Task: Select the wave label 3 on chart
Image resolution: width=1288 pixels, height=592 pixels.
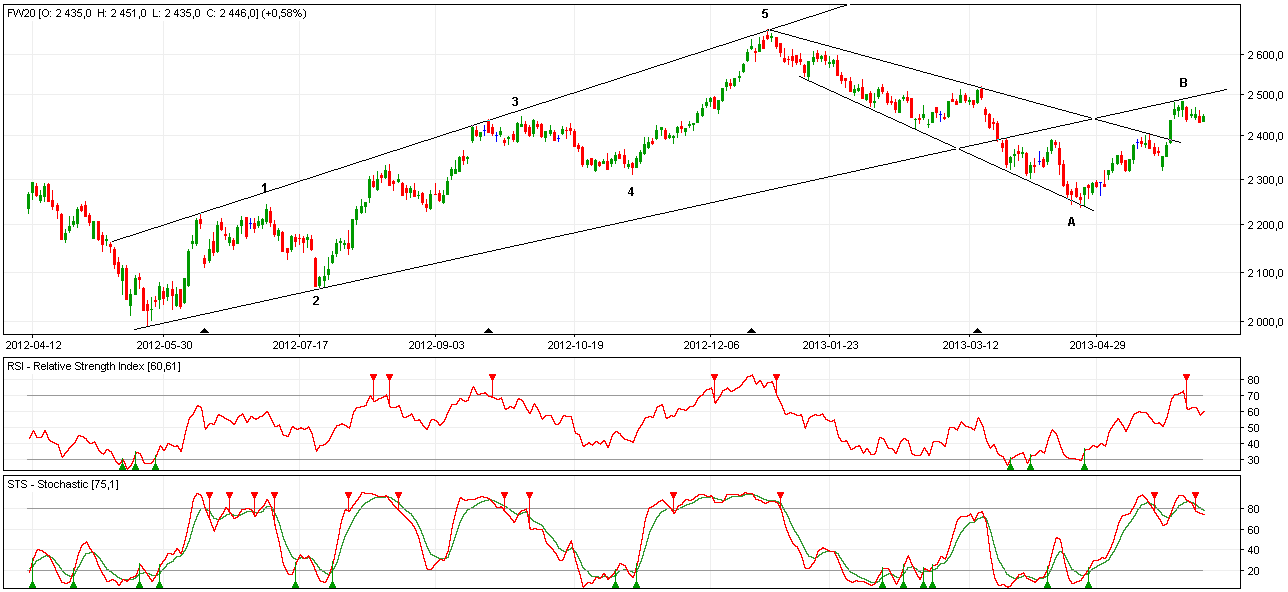Action: coord(515,102)
